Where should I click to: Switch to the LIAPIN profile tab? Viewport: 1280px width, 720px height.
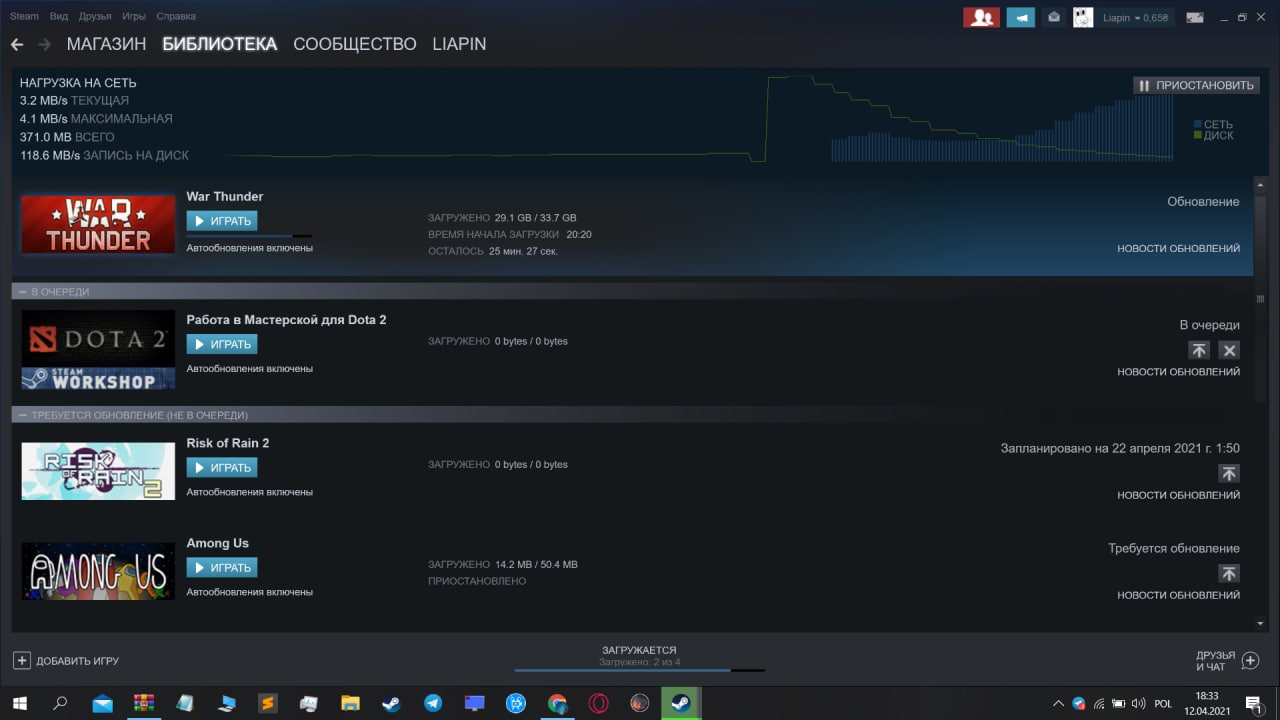pos(459,44)
